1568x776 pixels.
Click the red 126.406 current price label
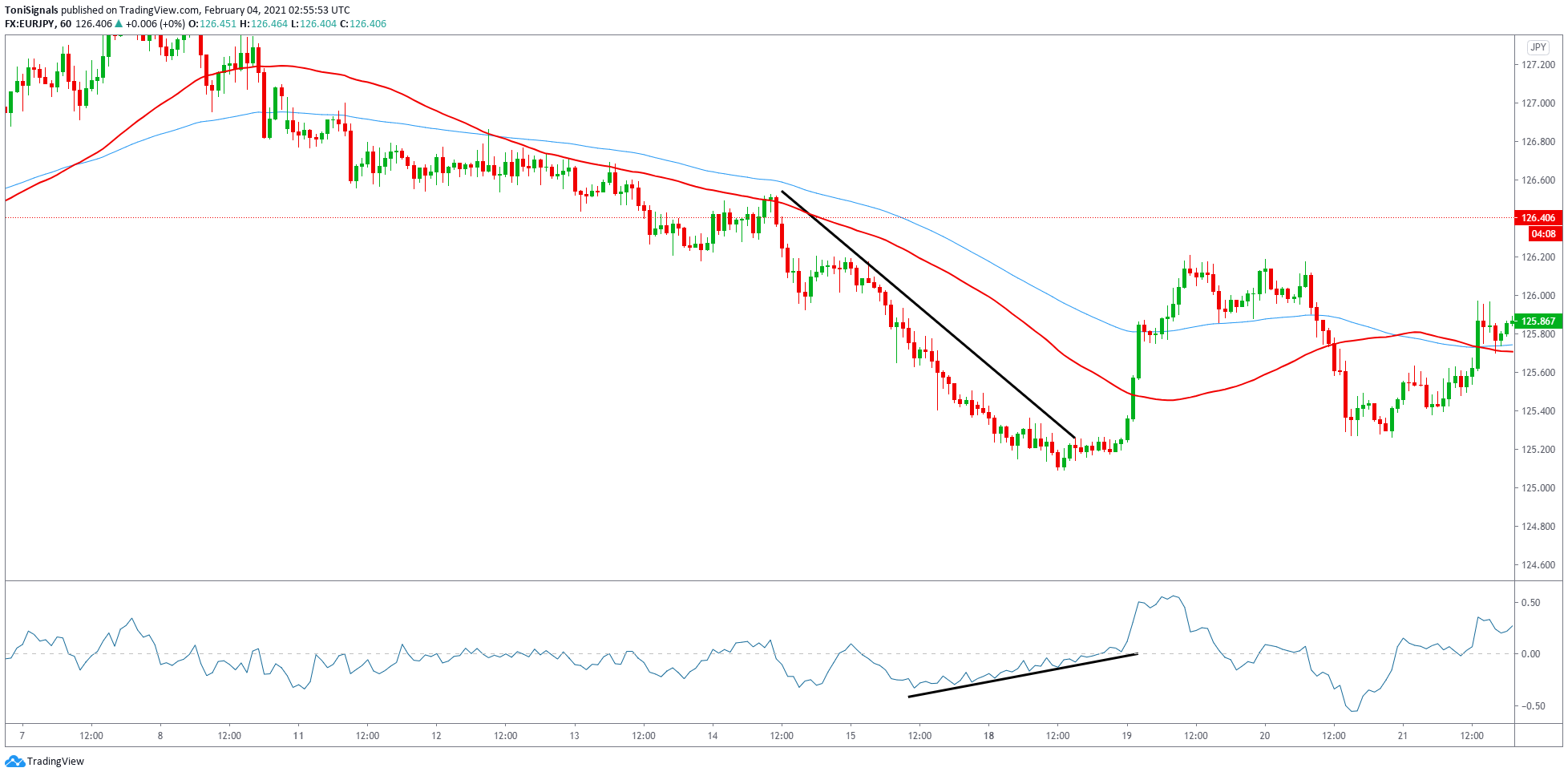pyautogui.click(x=1538, y=218)
